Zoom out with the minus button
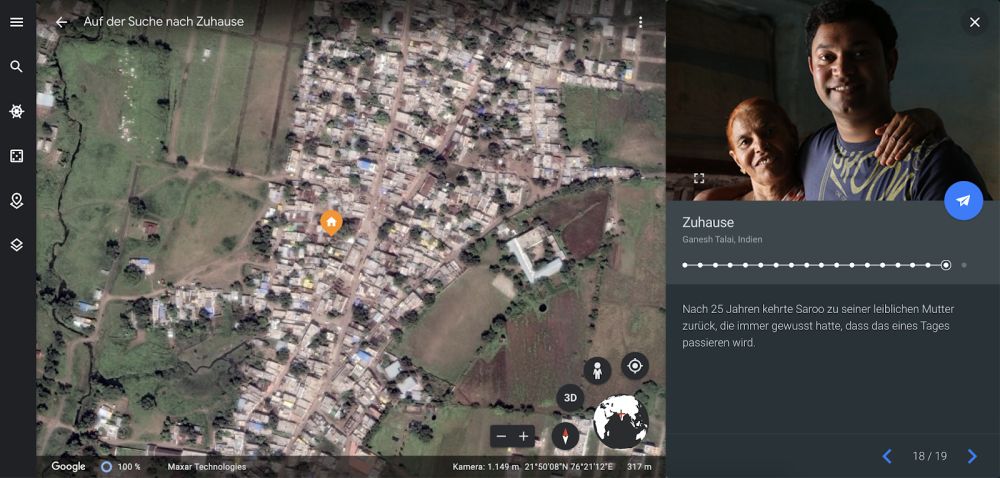This screenshot has height=478, width=1000. tap(501, 437)
